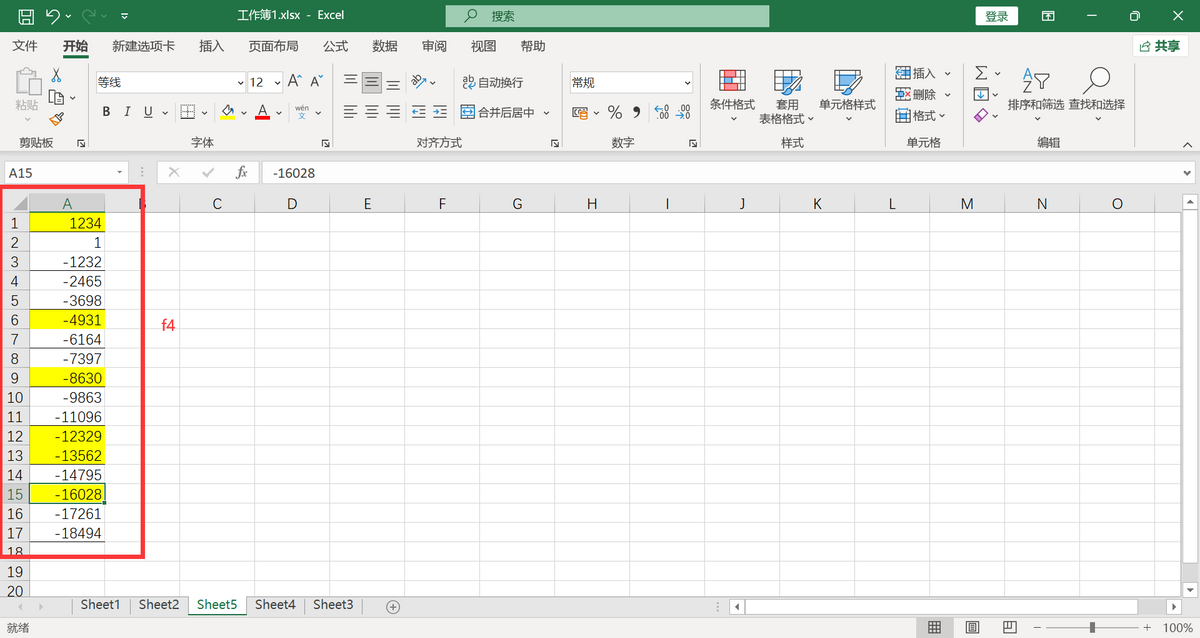Open the font size 12 dropdown
This screenshot has width=1200, height=638.
coord(276,83)
